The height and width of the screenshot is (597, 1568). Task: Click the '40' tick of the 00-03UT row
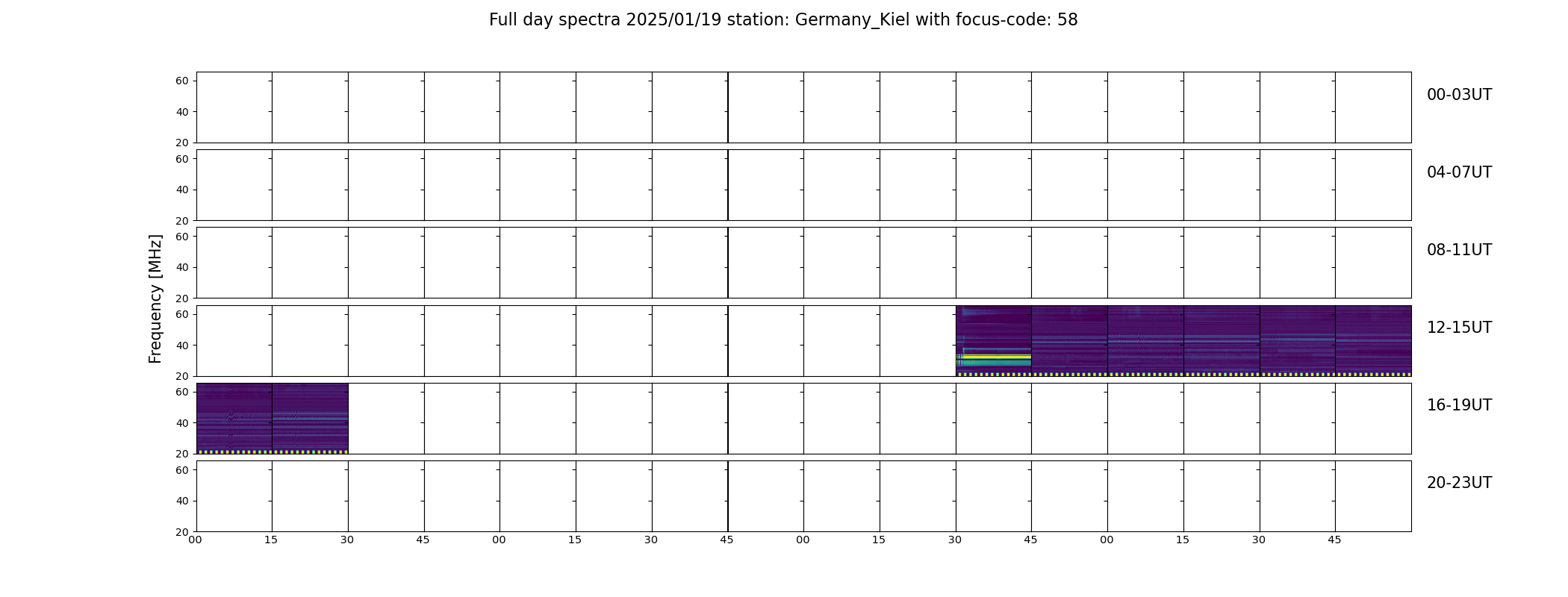point(182,112)
